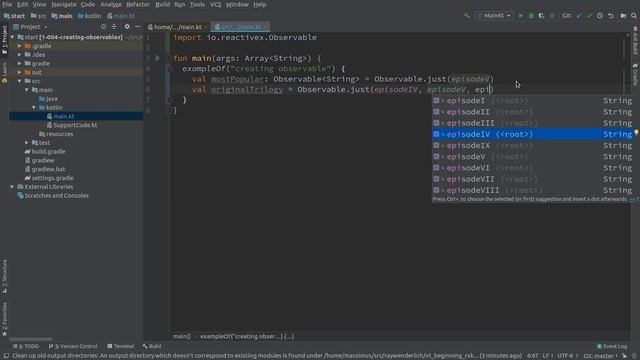
Task: Expand the gradle folder
Action: coord(20,64)
